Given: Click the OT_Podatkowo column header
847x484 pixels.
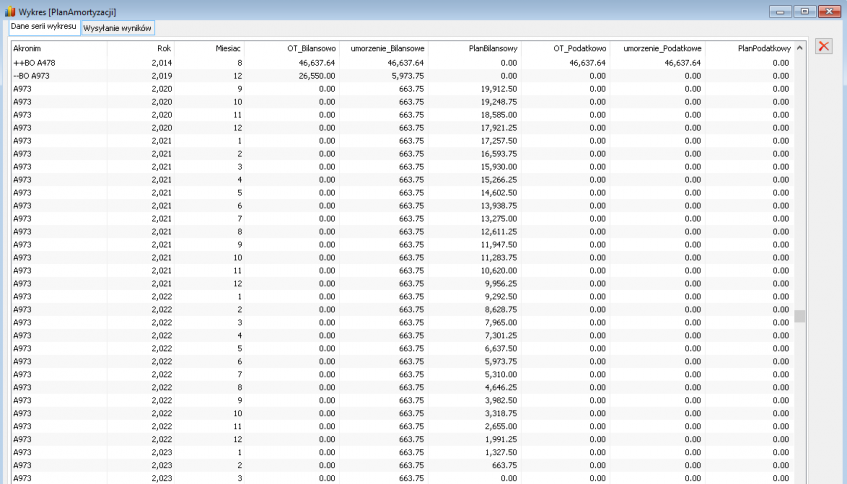Looking at the screenshot, I should 565,49.
